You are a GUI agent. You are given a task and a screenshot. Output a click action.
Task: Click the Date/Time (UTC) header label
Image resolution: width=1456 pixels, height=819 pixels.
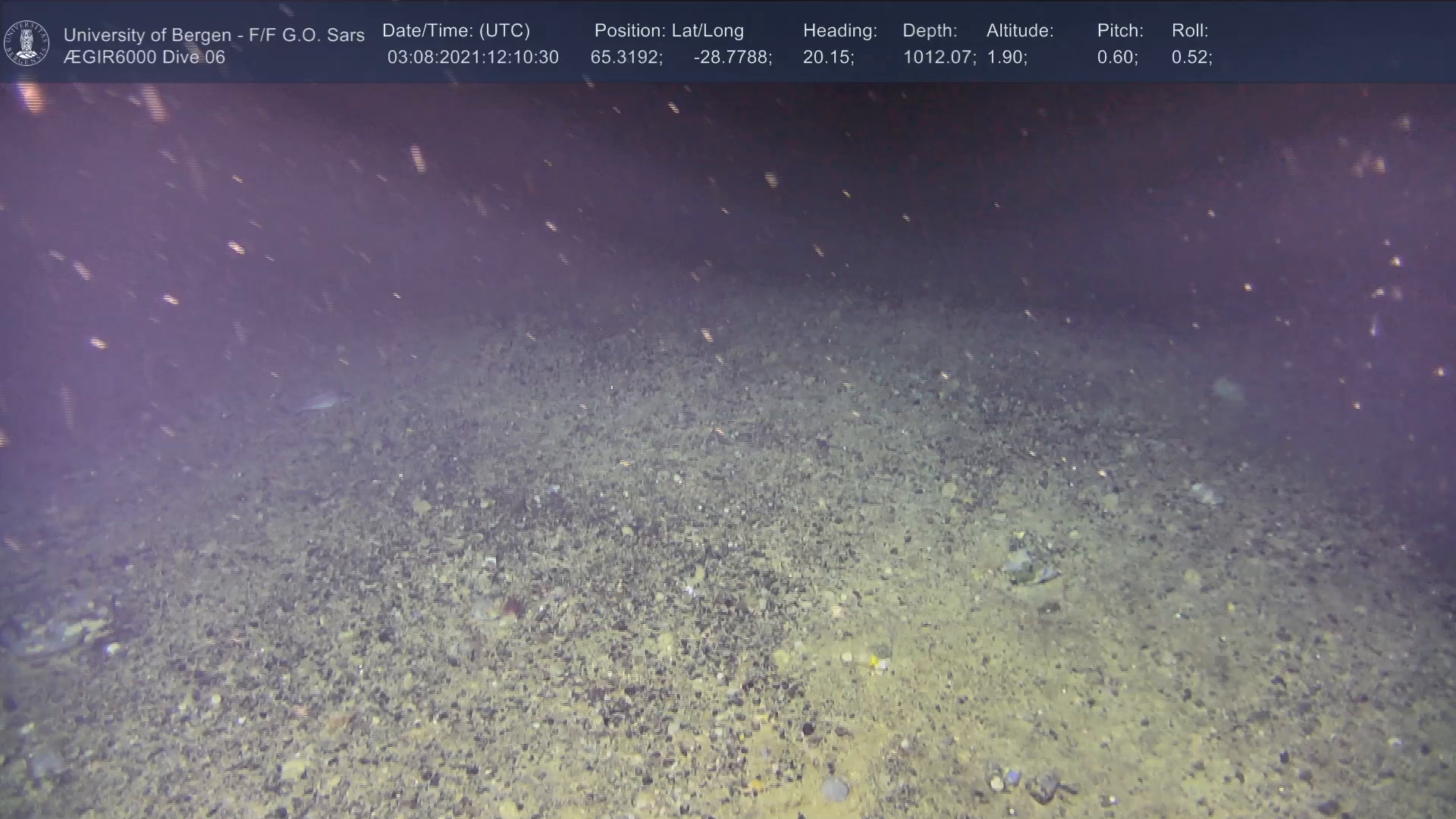click(x=456, y=31)
